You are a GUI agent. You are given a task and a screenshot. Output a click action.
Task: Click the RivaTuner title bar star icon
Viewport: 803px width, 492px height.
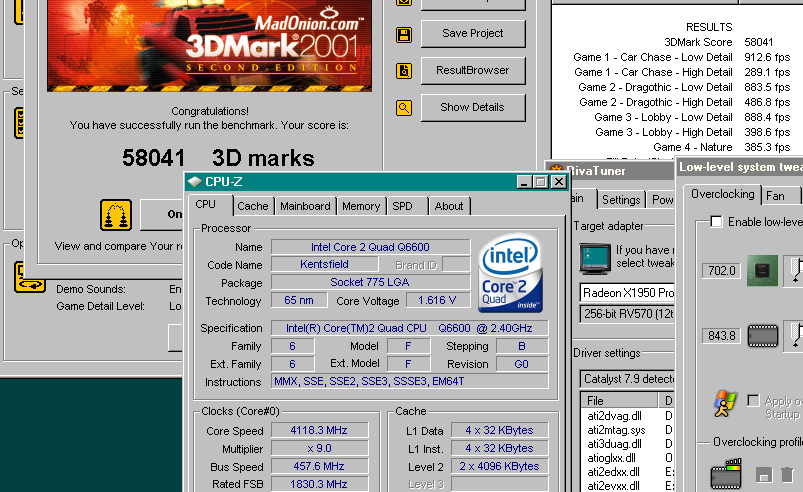pyautogui.click(x=556, y=169)
